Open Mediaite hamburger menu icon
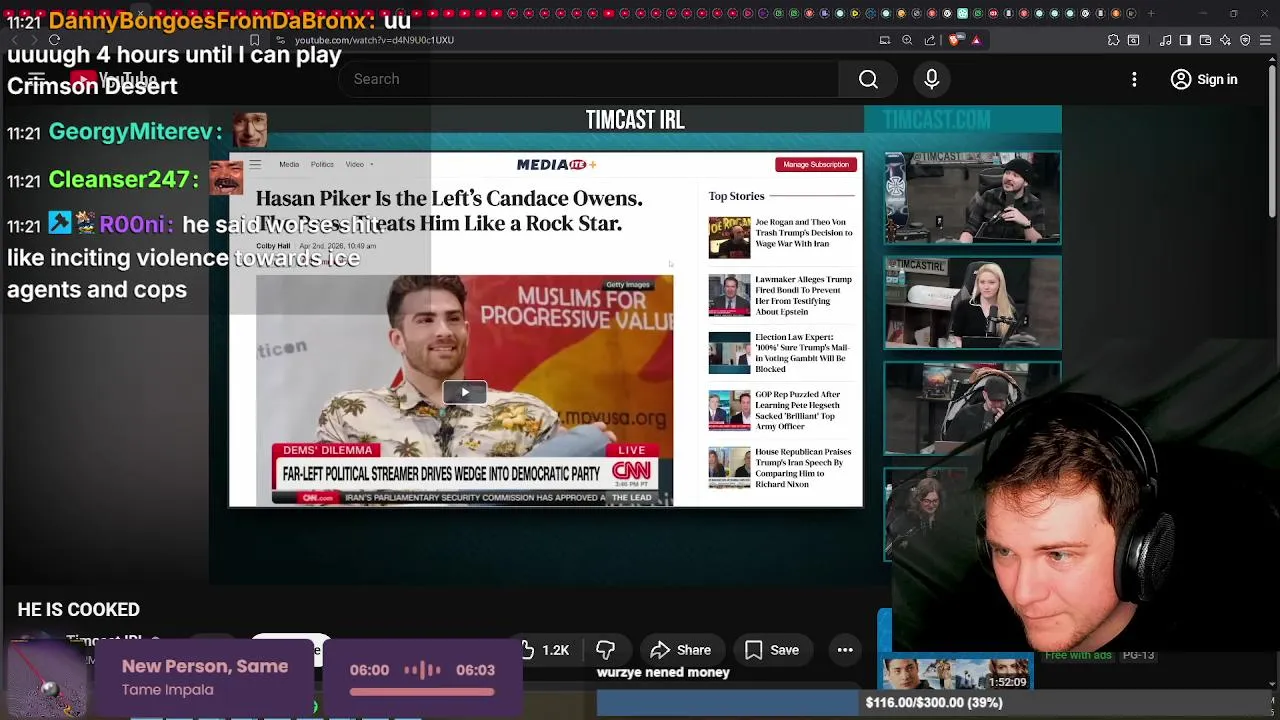Image resolution: width=1280 pixels, height=720 pixels. point(255,164)
